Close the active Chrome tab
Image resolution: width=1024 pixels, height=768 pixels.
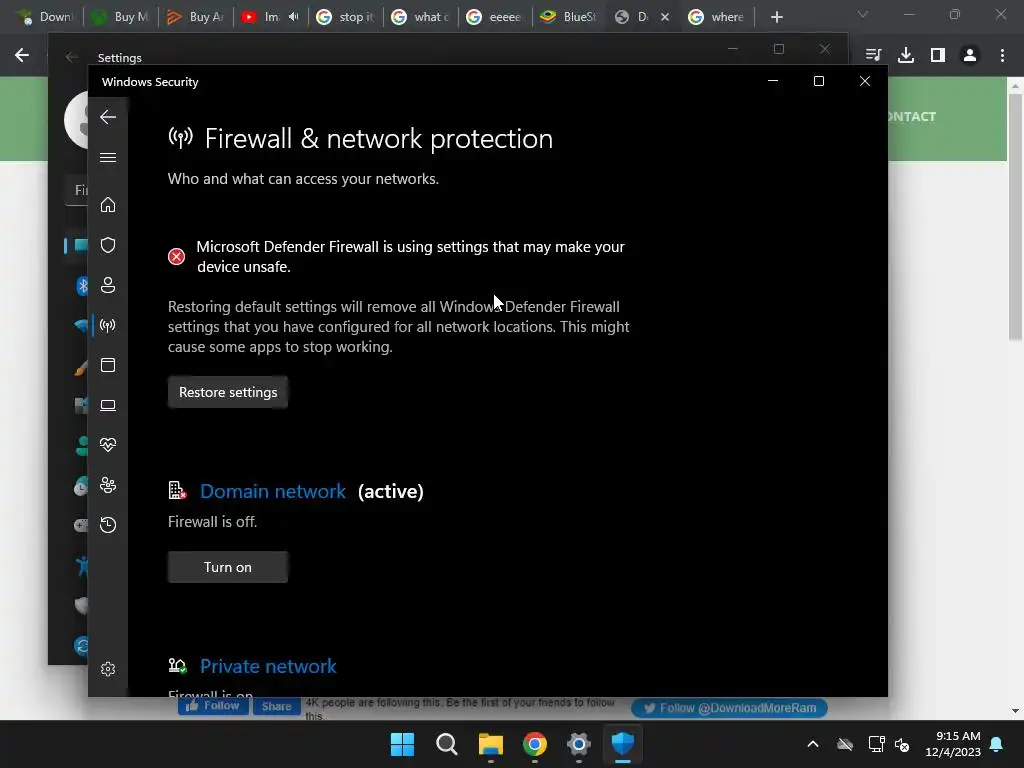(665, 17)
